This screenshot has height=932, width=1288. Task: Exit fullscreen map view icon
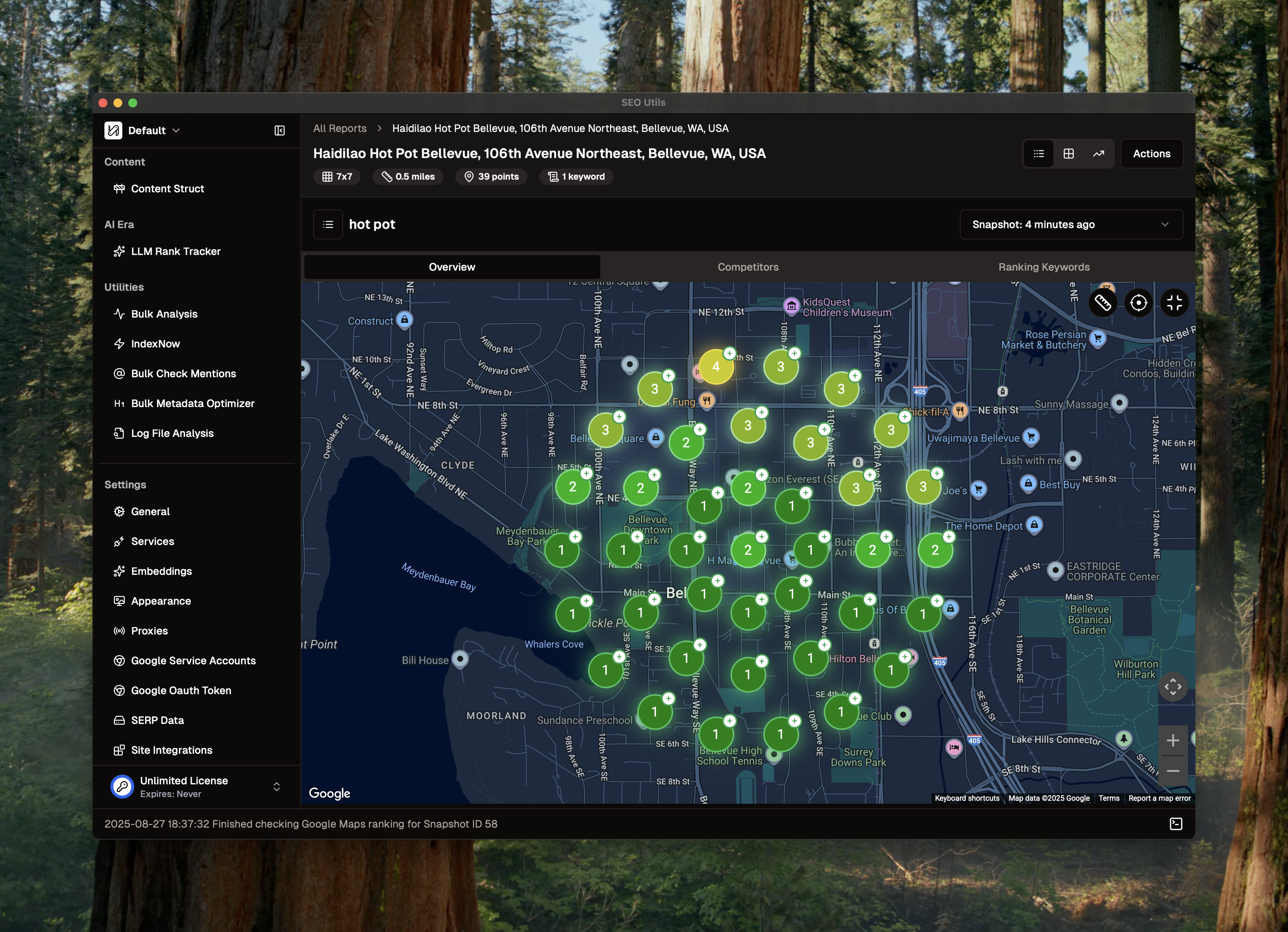1174,303
